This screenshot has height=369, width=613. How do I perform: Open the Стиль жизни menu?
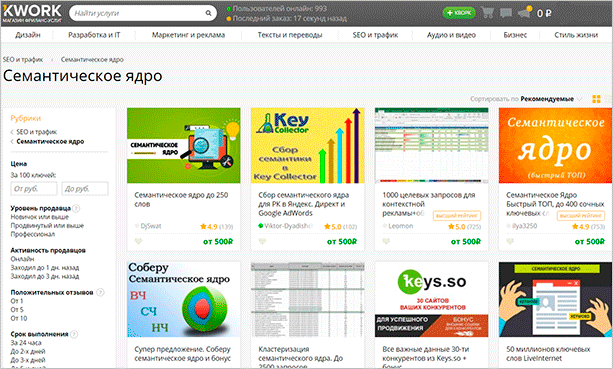click(576, 35)
